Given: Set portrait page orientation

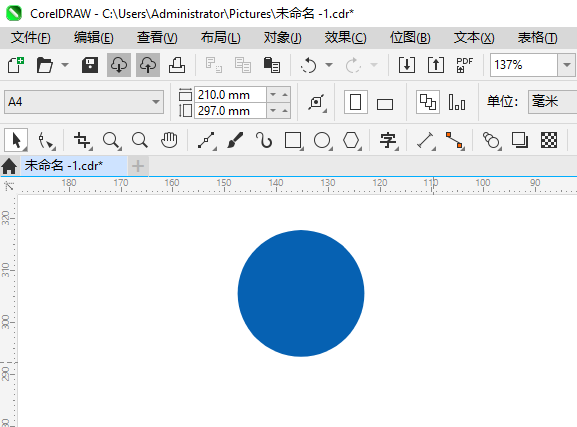Looking at the screenshot, I should coord(355,102).
